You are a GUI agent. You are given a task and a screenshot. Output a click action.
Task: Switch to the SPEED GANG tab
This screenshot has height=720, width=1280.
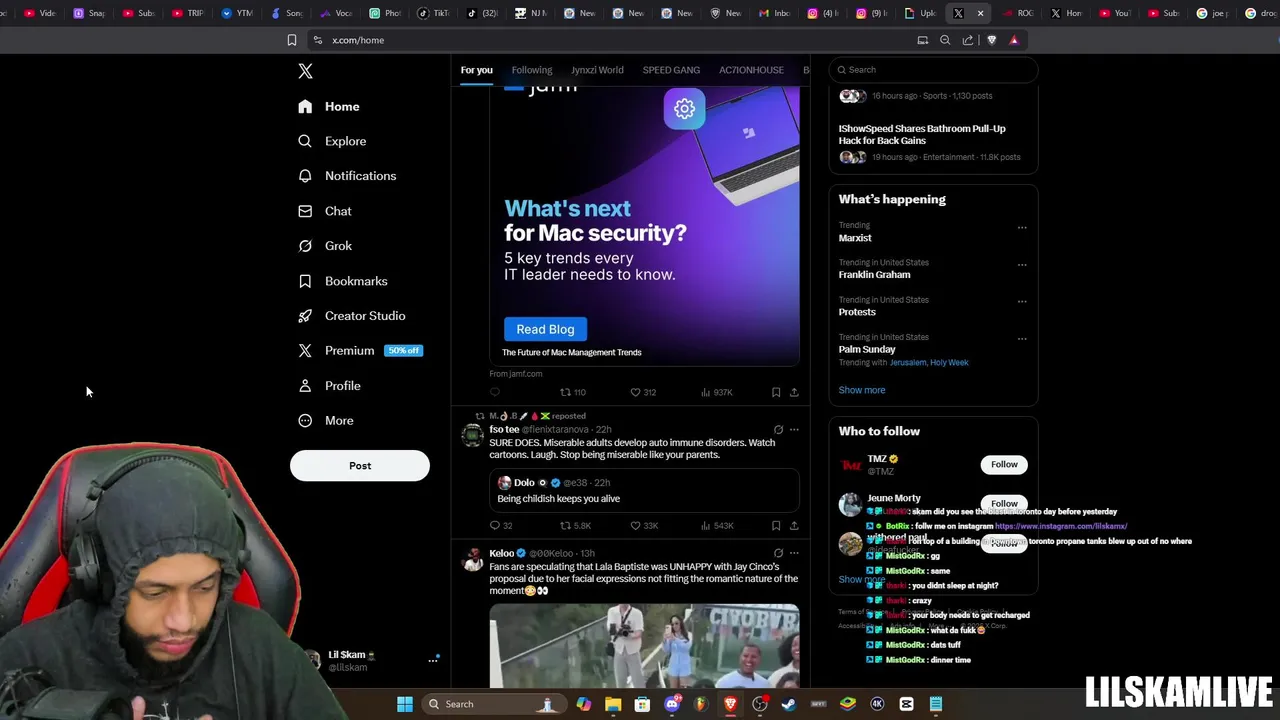pos(671,70)
